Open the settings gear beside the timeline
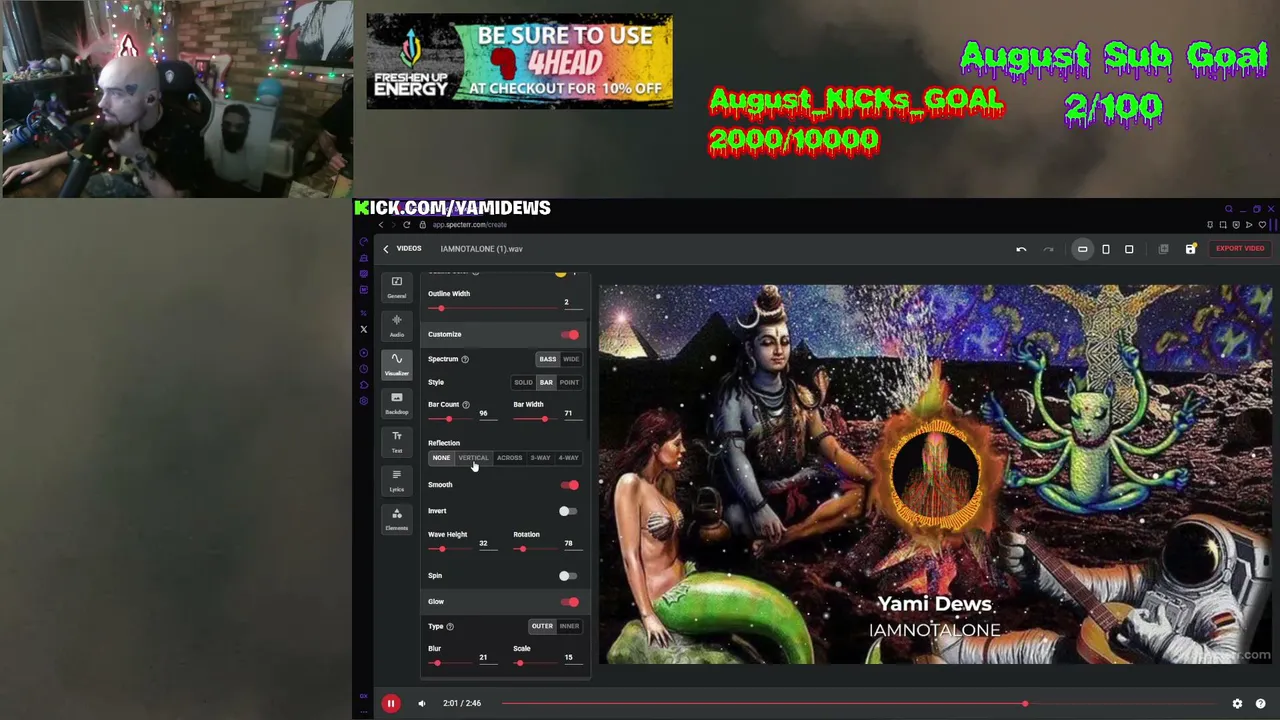The width and height of the screenshot is (1280, 720). coord(1237,704)
